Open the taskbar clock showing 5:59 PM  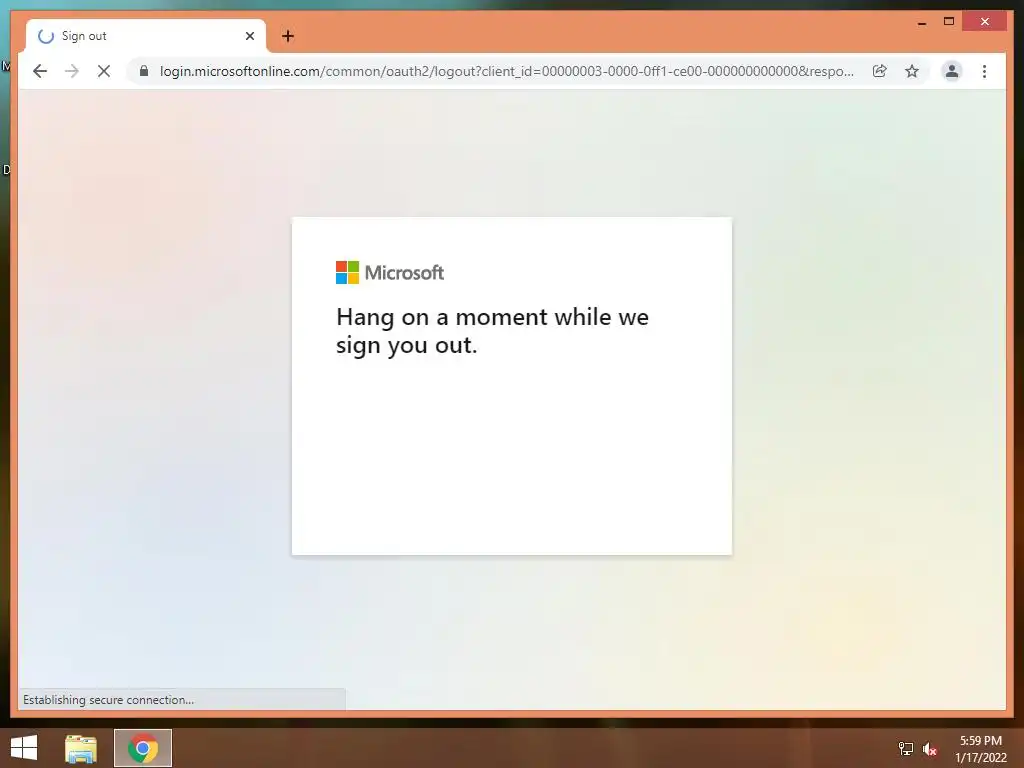tap(981, 749)
